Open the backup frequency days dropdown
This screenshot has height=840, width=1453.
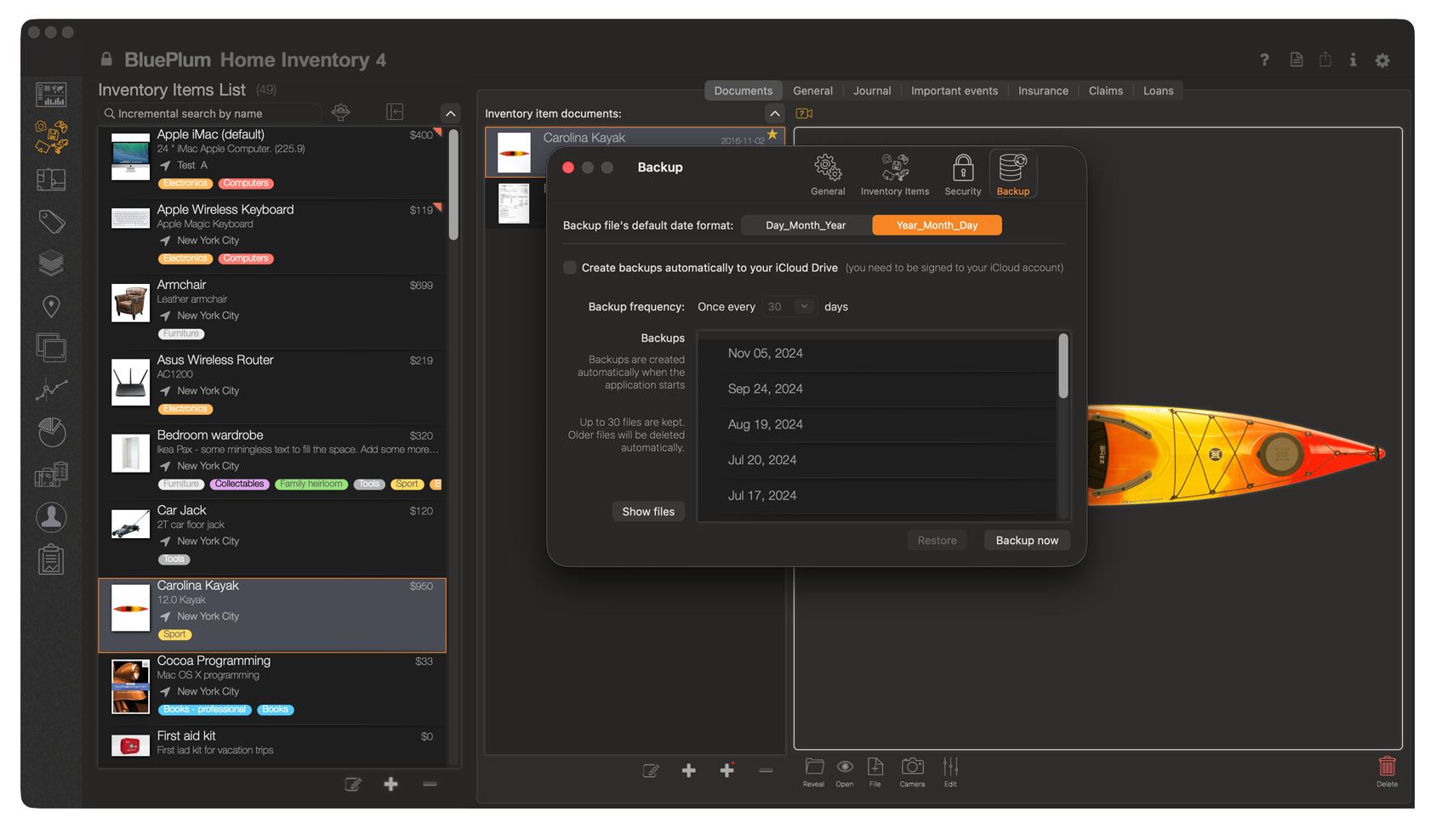point(803,306)
